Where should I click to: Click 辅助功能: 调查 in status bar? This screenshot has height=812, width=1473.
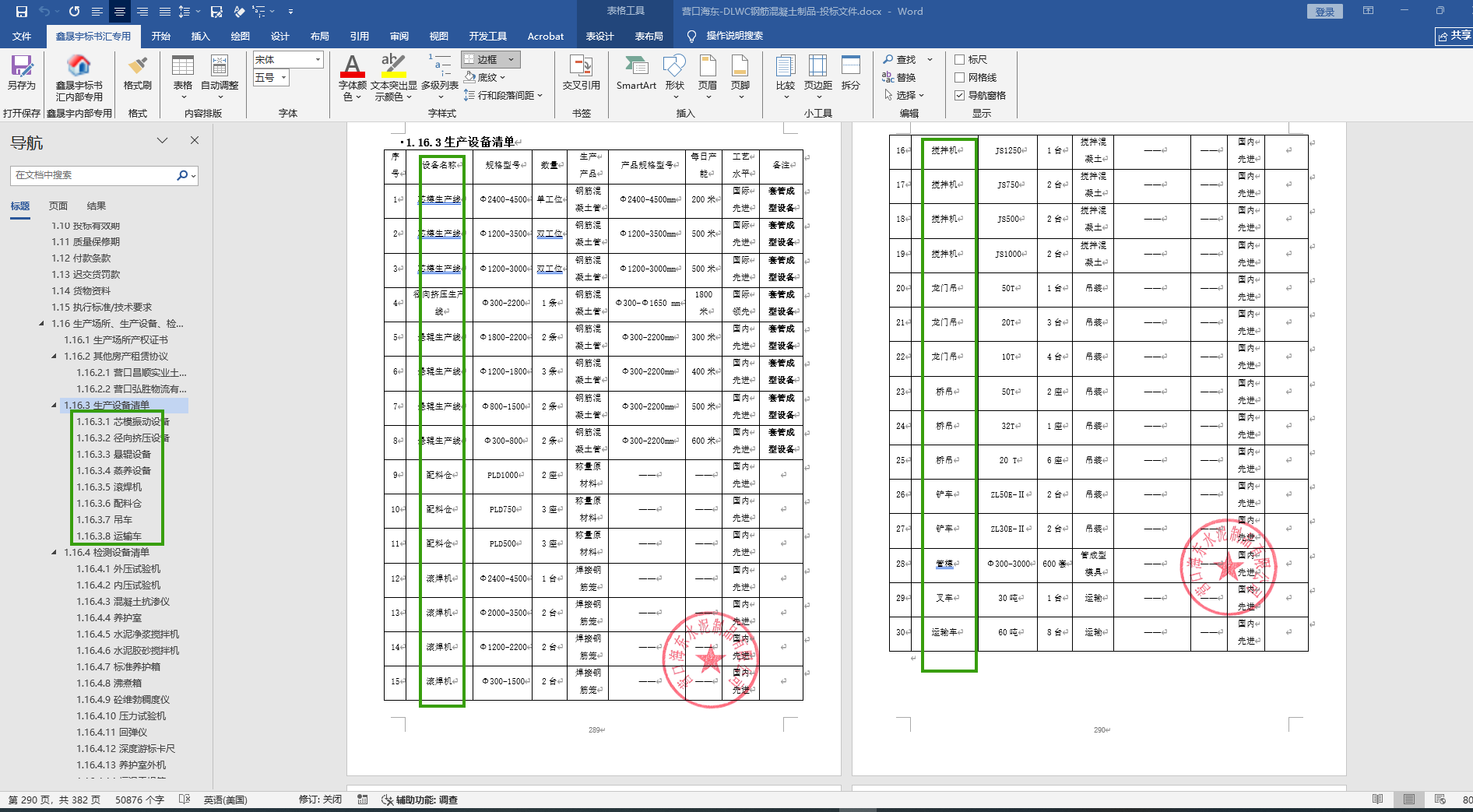[420, 800]
